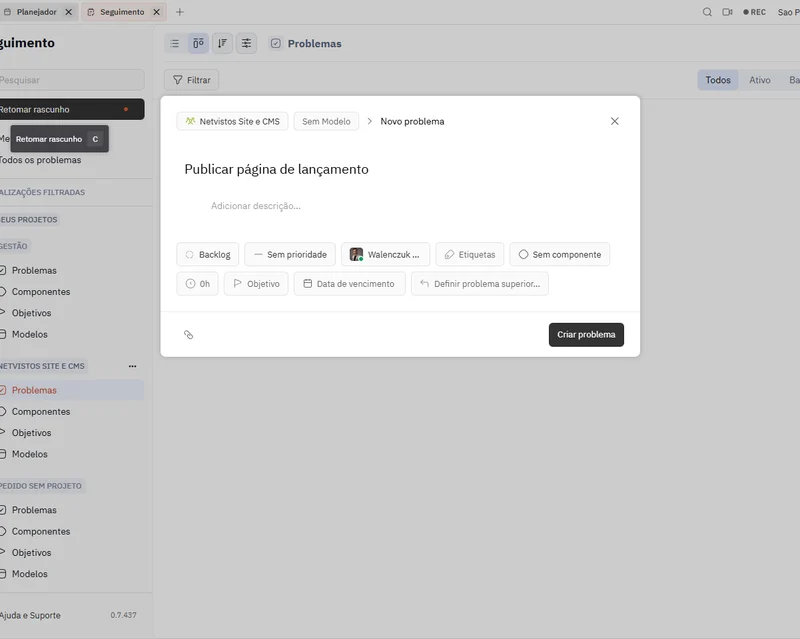Open a new tab with plus icon
Viewport: 800px width, 639px height.
coord(180,12)
